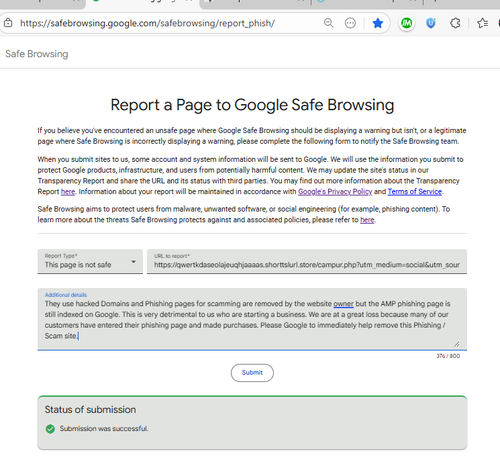This screenshot has height=458, width=500.
Task: Open the Transparency Report 'here' link
Action: (x=68, y=192)
